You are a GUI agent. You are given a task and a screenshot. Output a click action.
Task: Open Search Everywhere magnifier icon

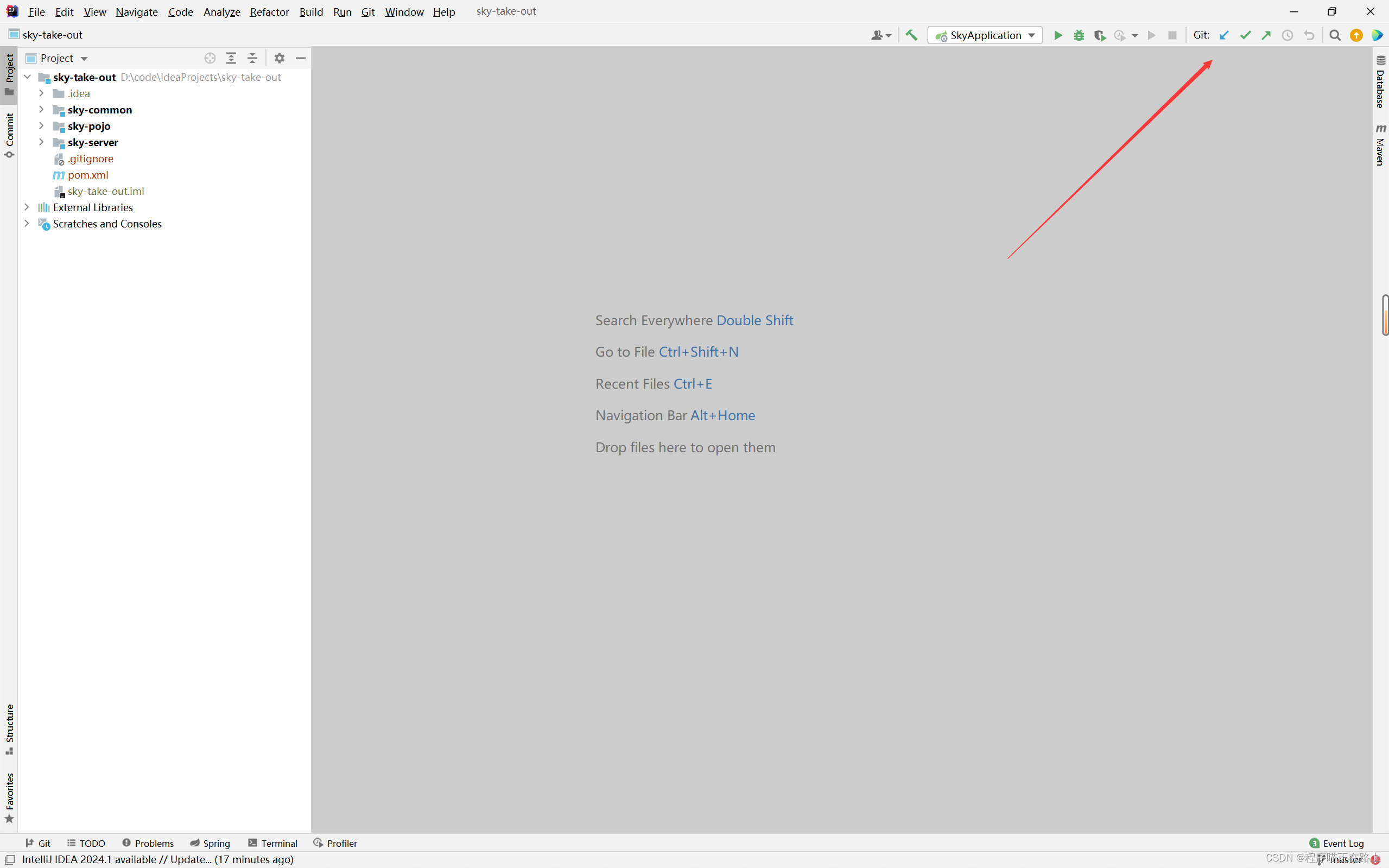[x=1335, y=36]
